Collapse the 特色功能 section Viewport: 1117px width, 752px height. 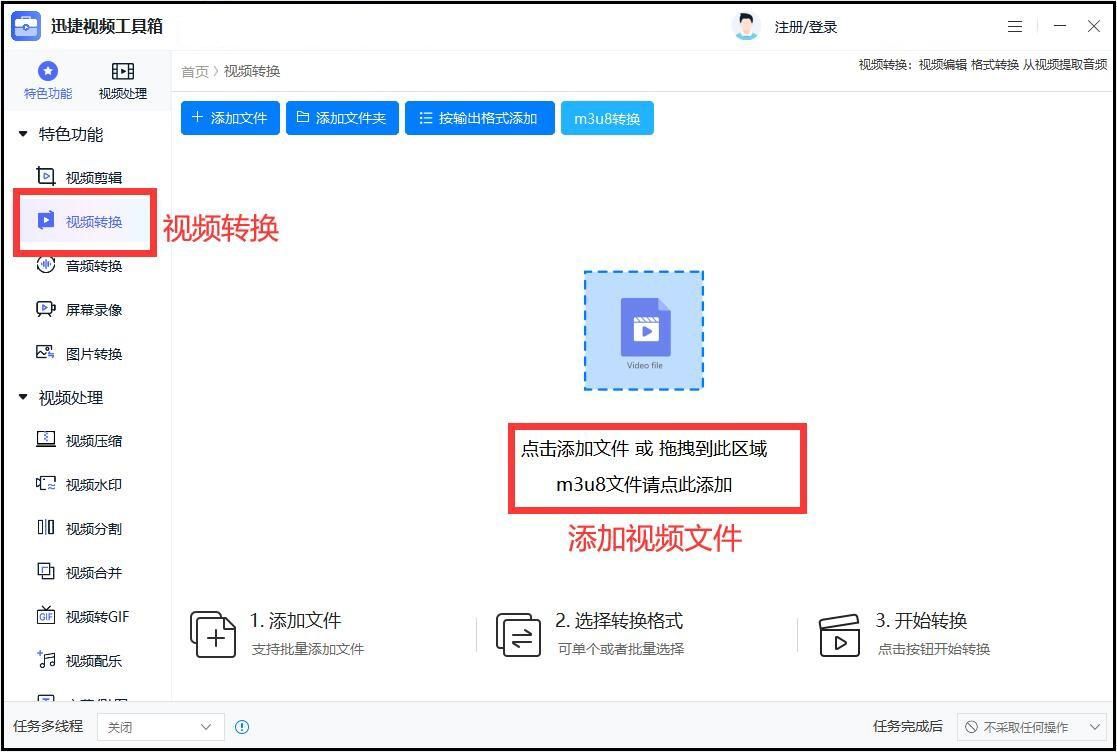[x=60, y=134]
